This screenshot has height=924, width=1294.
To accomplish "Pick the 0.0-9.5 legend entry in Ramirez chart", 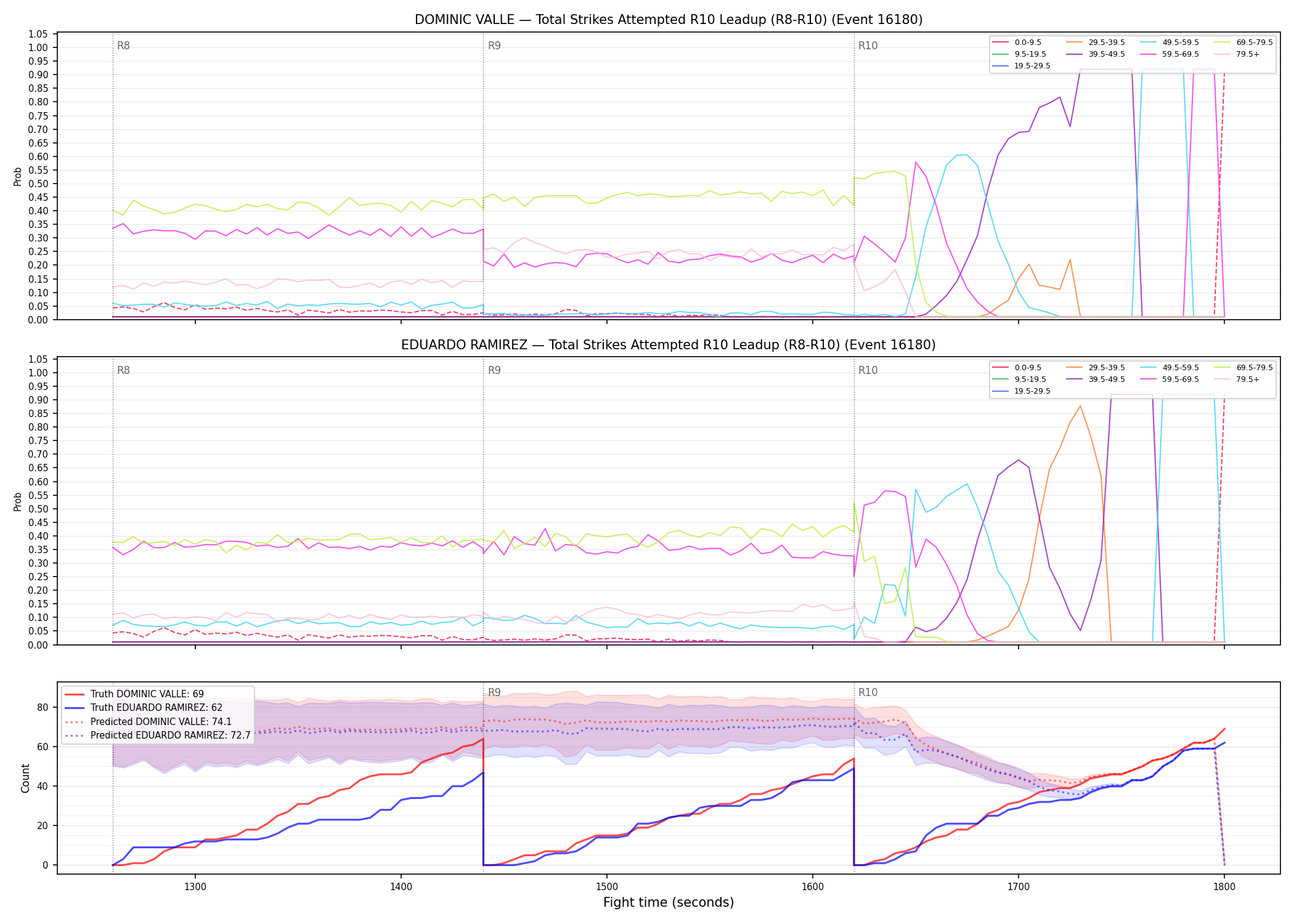I will click(x=1017, y=368).
